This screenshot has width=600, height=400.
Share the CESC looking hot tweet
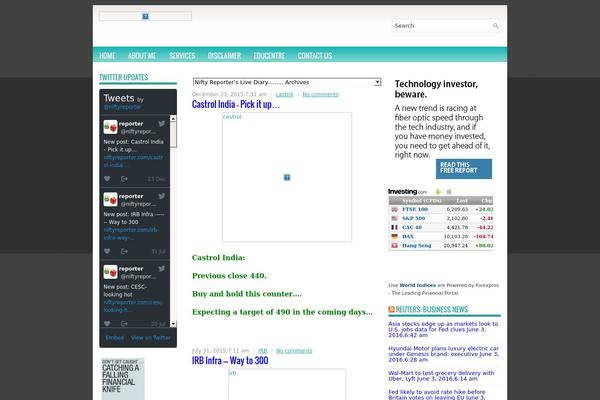tap(124, 323)
